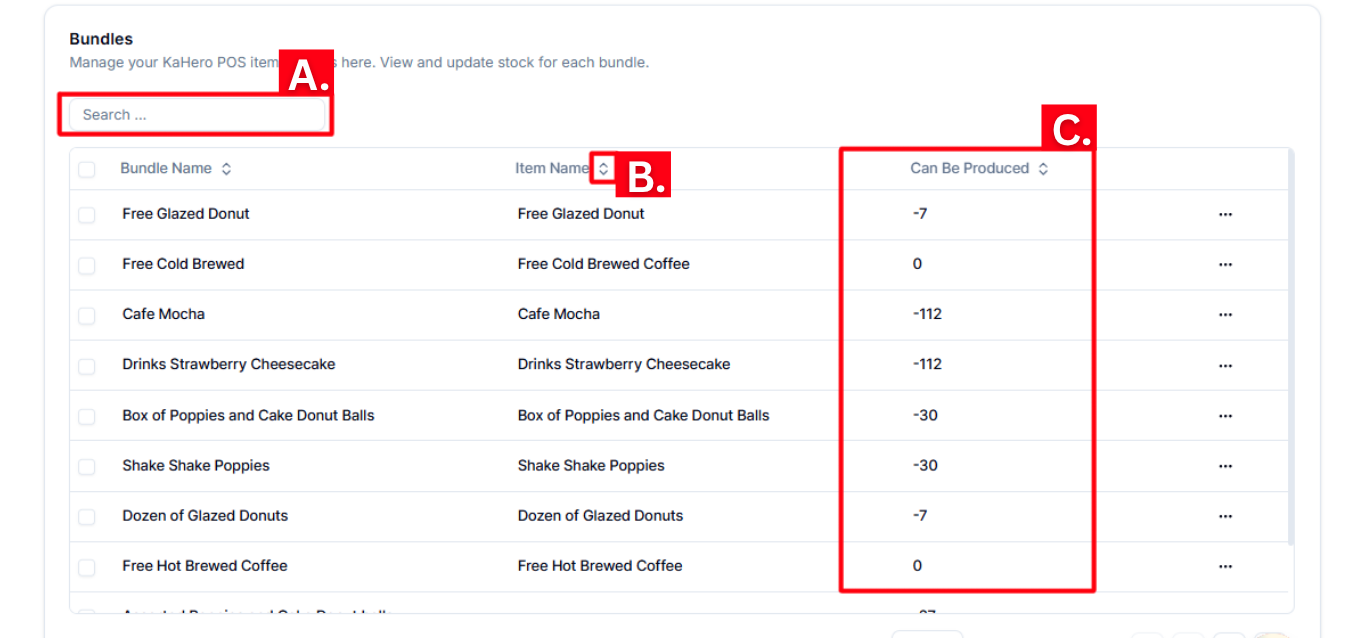1366x638 pixels.
Task: Click the Item Name sort arrows
Action: click(x=603, y=169)
